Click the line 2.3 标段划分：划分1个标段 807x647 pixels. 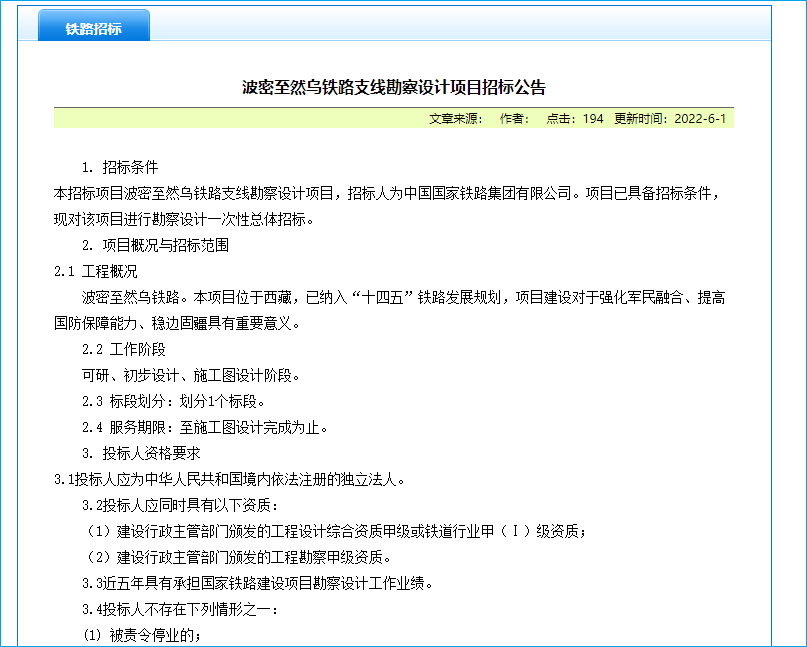coord(174,401)
